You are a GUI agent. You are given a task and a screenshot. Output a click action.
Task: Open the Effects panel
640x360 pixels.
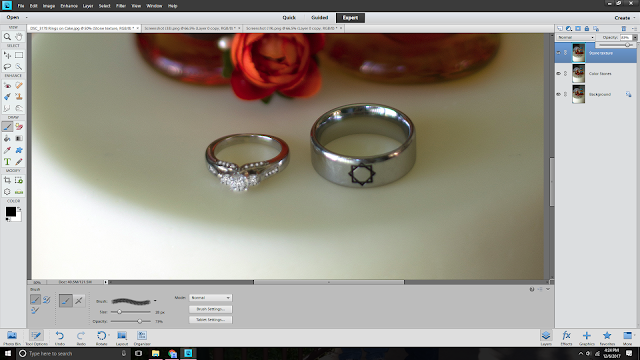(566, 338)
